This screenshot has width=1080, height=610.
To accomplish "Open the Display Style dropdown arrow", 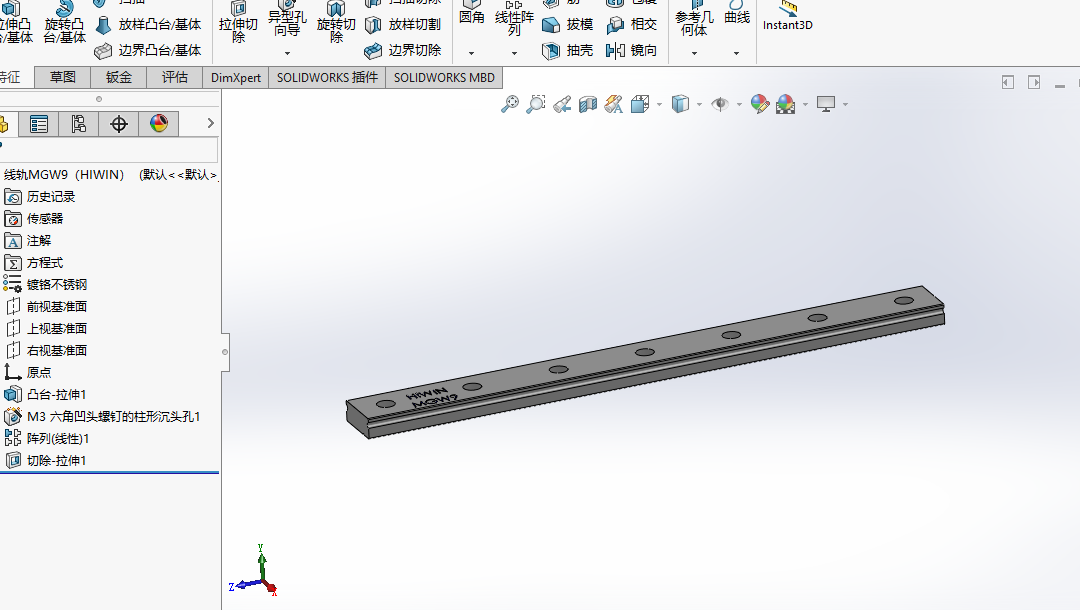I will point(699,105).
